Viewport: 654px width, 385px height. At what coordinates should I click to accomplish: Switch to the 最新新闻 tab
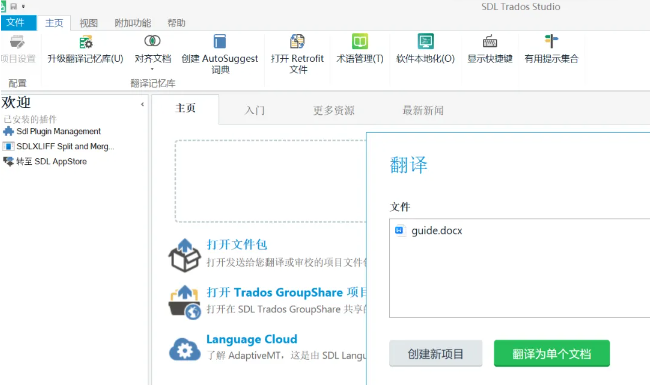tap(423, 111)
